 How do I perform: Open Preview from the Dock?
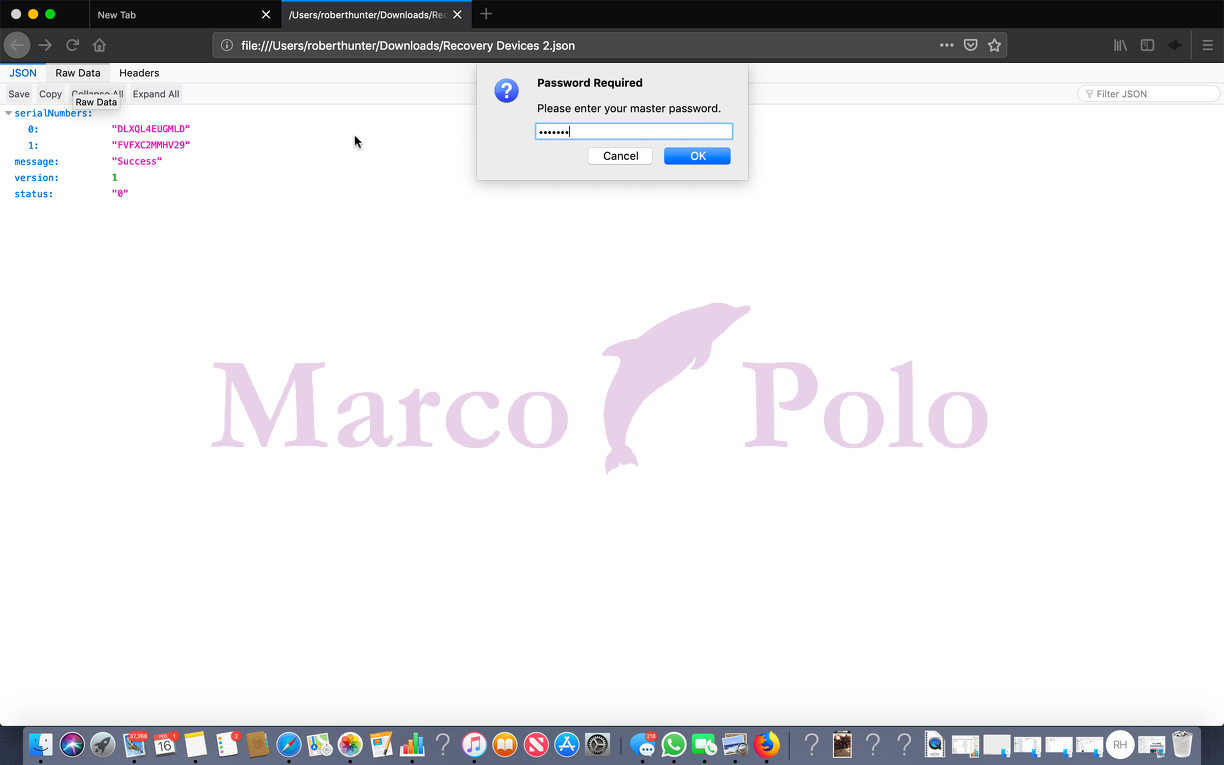[736, 744]
